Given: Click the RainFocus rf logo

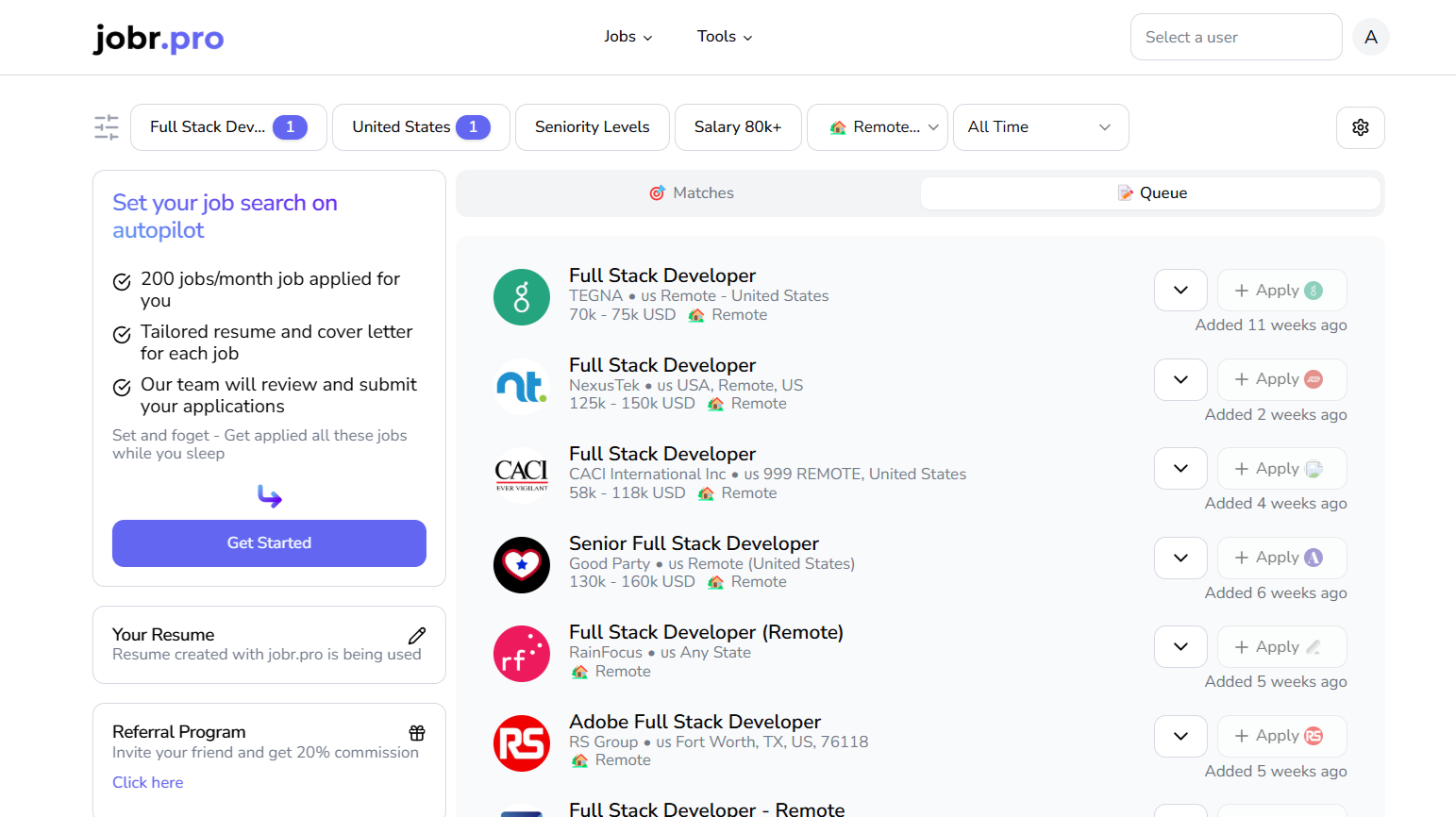Looking at the screenshot, I should click(521, 654).
